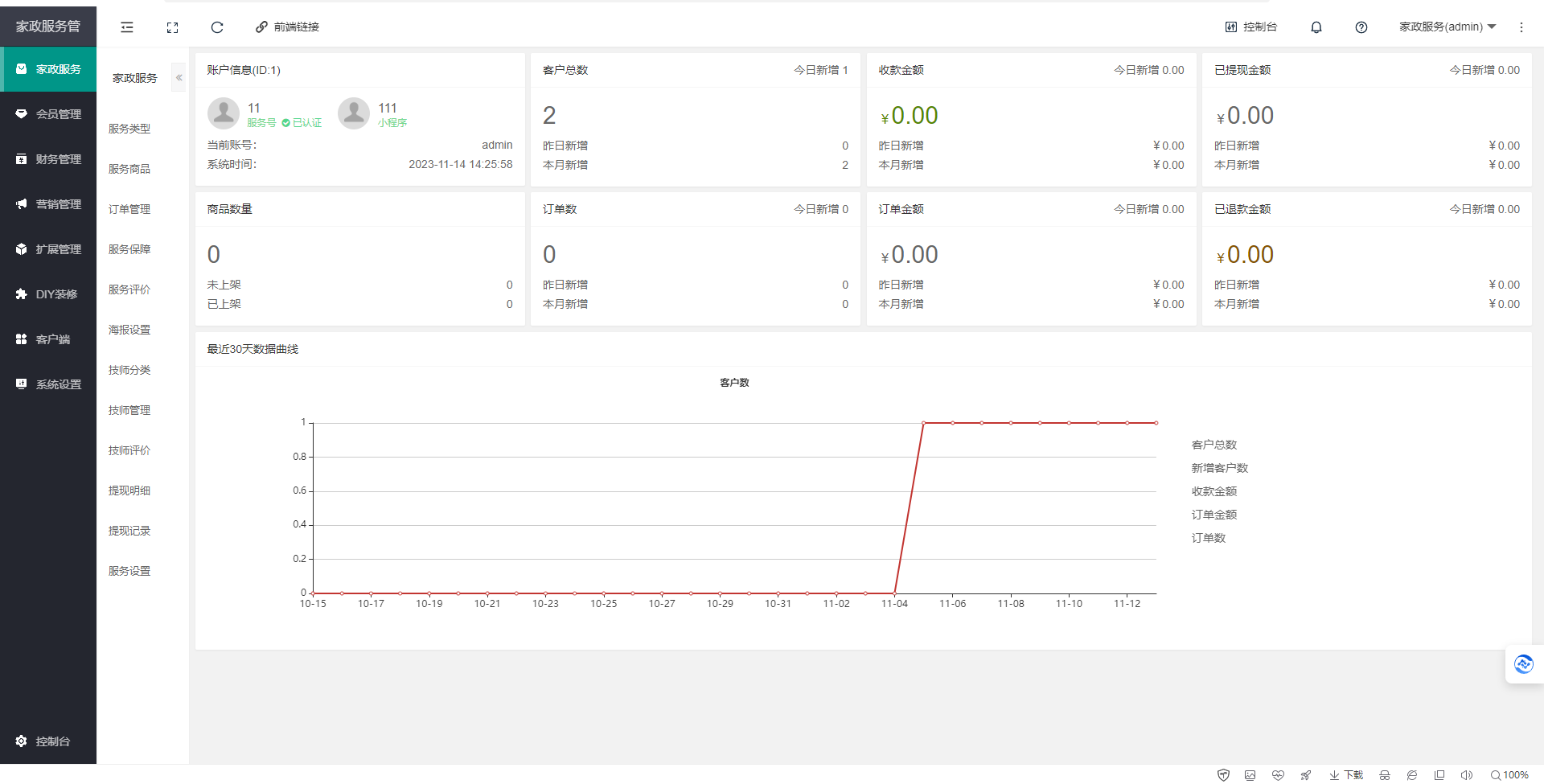Toggle 收款金额 series in chart legend
The height and width of the screenshot is (784, 1544).
tap(1213, 491)
